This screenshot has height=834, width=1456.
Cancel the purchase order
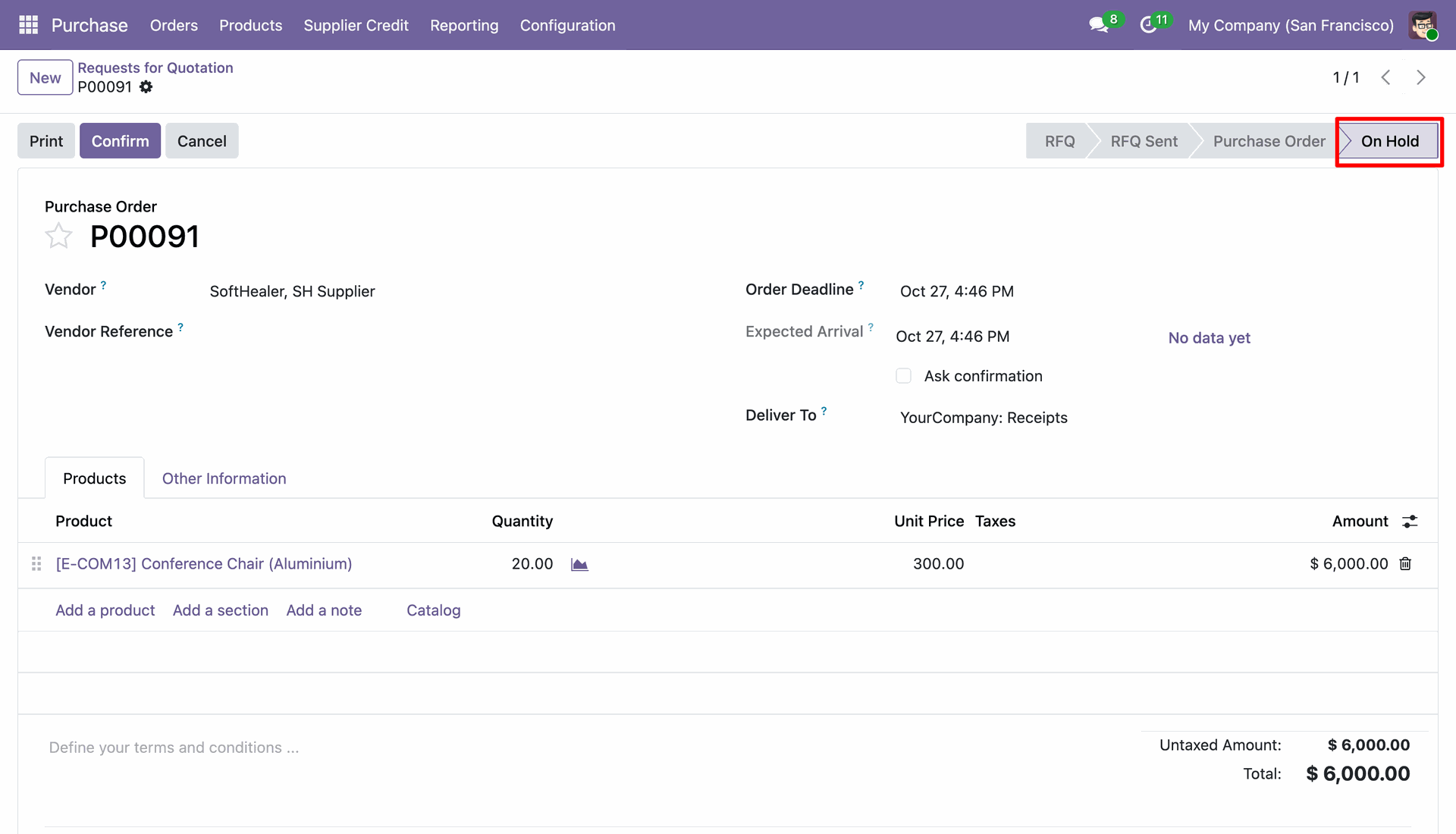click(x=202, y=141)
